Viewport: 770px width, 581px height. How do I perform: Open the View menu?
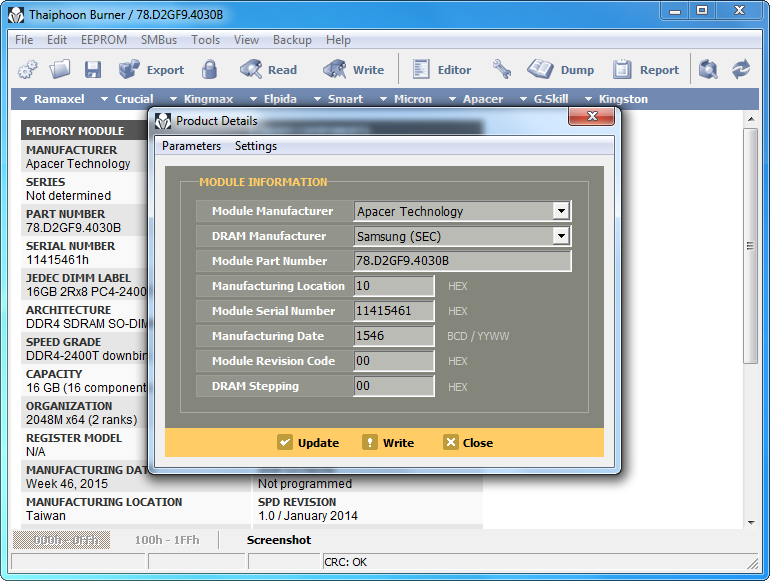tap(246, 40)
